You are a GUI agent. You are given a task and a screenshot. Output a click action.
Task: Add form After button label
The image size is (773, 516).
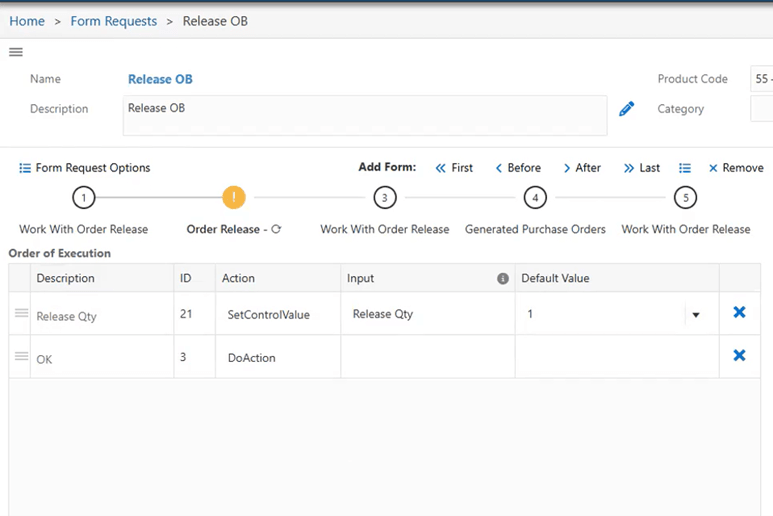(x=588, y=168)
